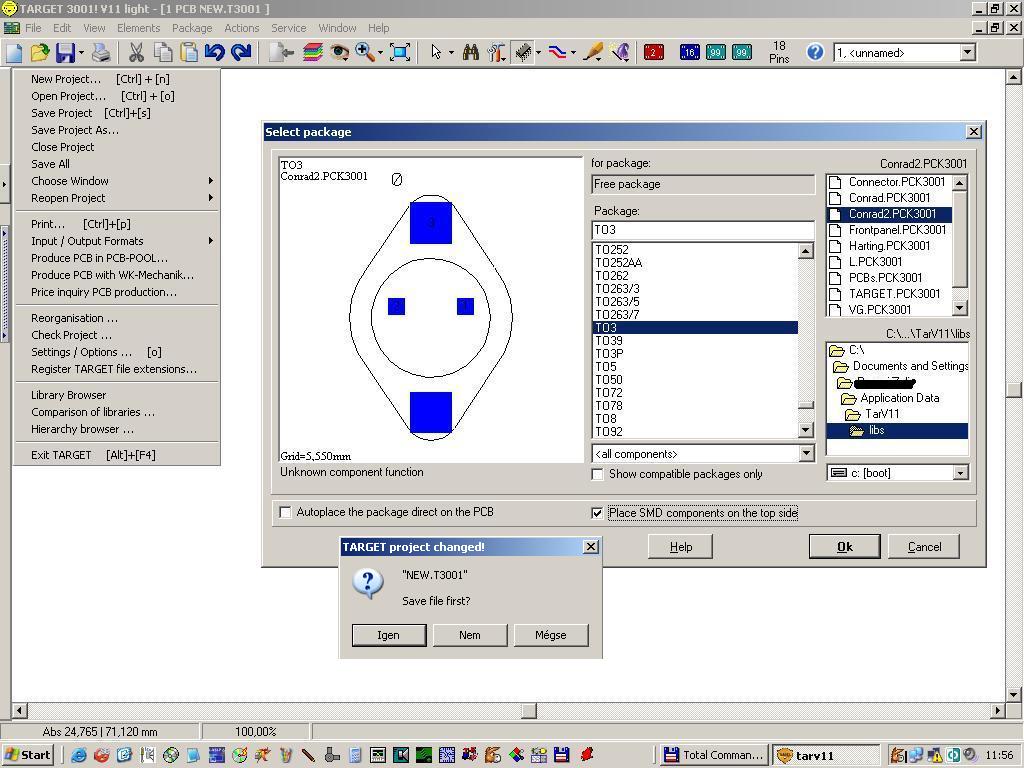1024x768 pixels.
Task: Click the tarv11 taskbar item
Action: (x=827, y=755)
